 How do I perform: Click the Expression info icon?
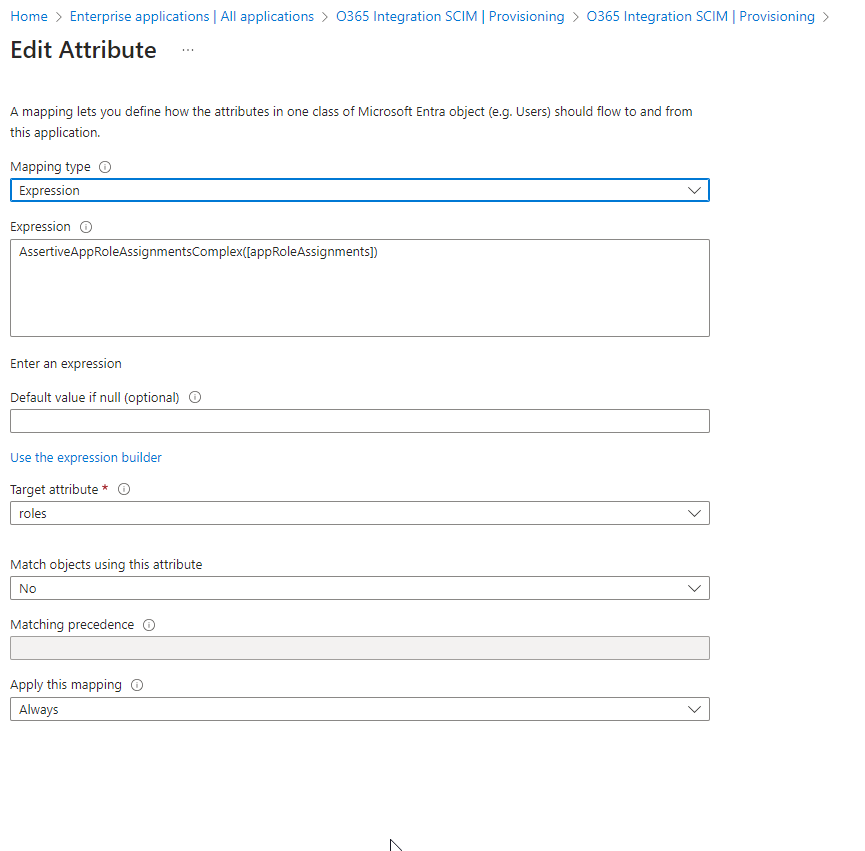[86, 227]
